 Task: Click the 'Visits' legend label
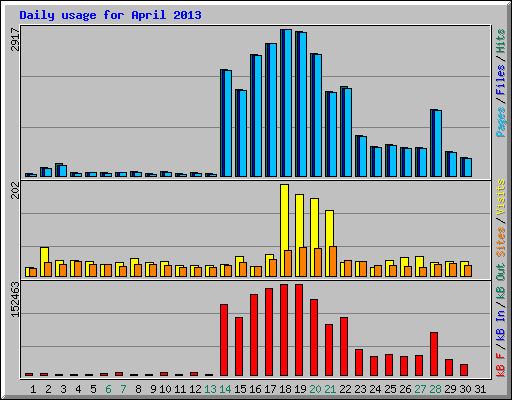[501, 197]
